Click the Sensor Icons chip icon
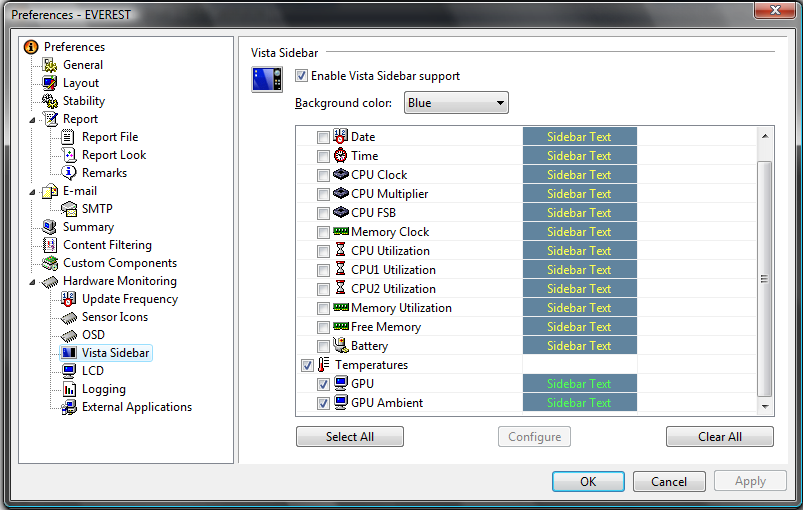803x510 pixels. pos(69,317)
